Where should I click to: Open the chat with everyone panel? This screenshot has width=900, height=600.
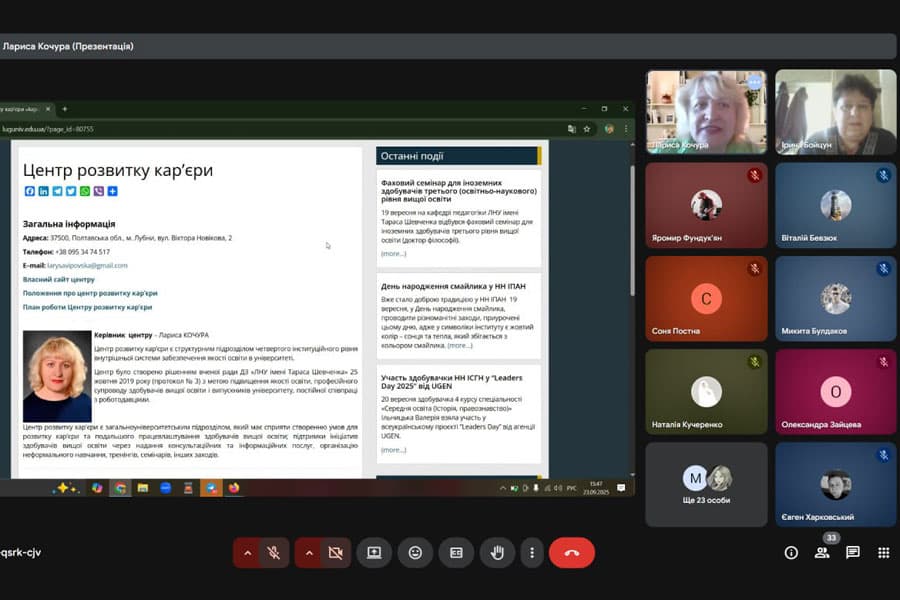(853, 553)
